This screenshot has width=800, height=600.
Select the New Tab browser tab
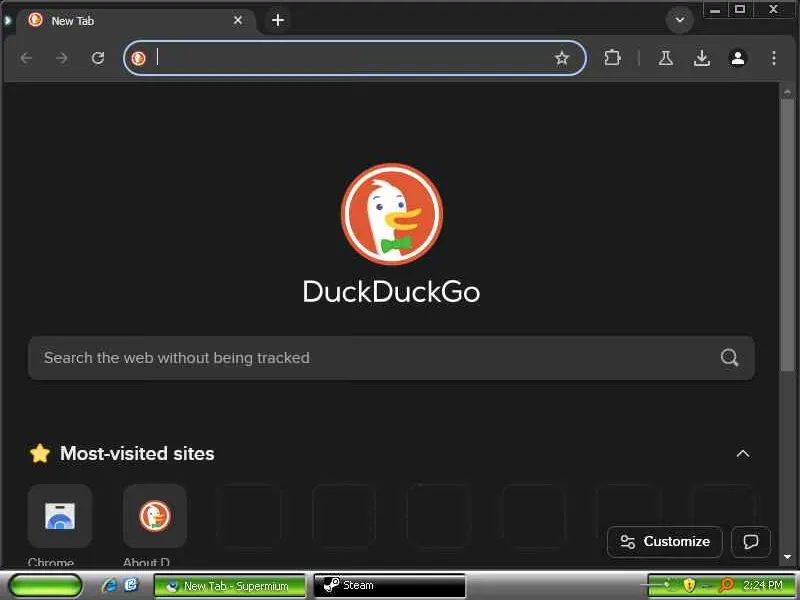[x=136, y=21]
